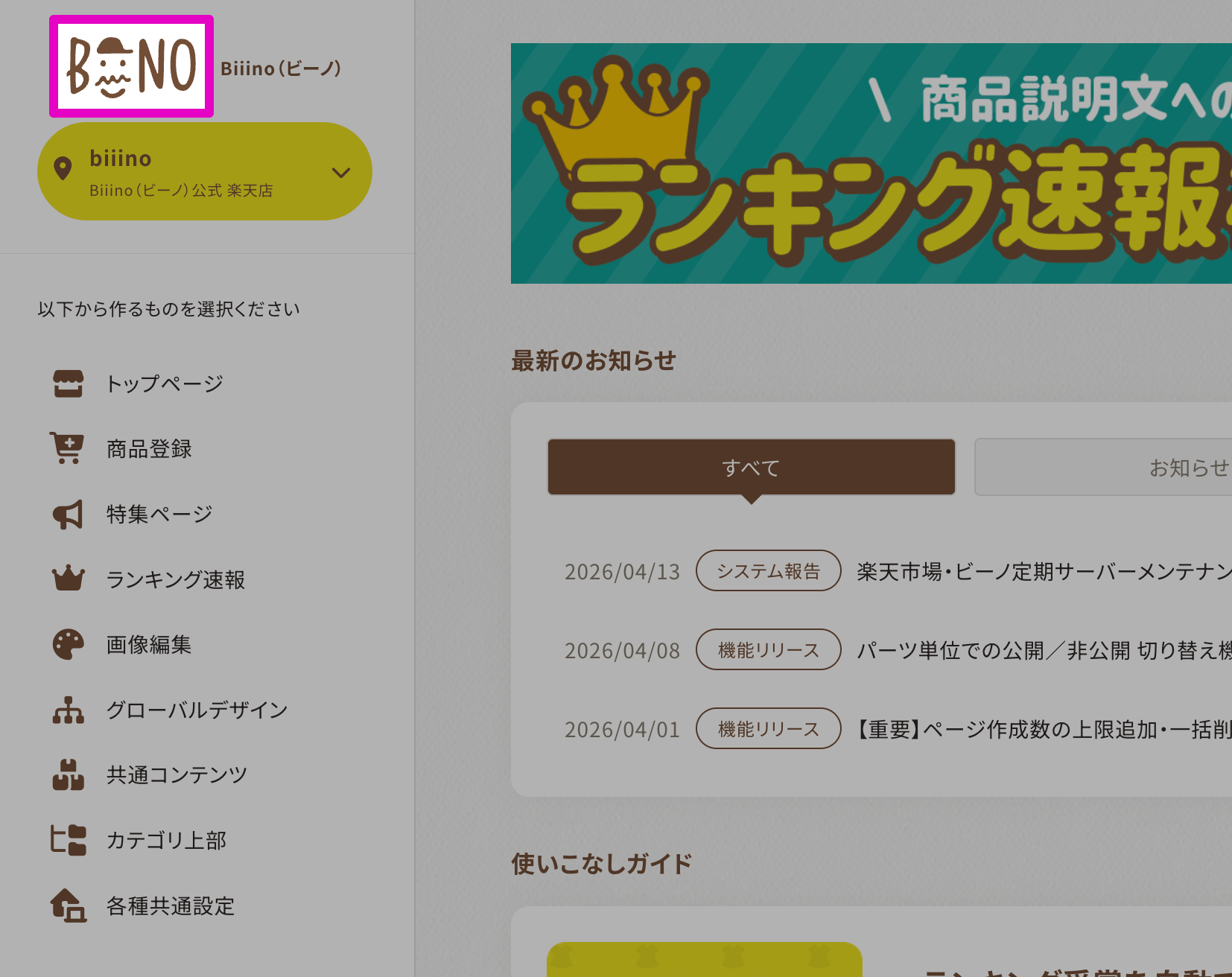1232x977 pixels.
Task: Click the storefront icon for トップページ
Action: click(68, 384)
